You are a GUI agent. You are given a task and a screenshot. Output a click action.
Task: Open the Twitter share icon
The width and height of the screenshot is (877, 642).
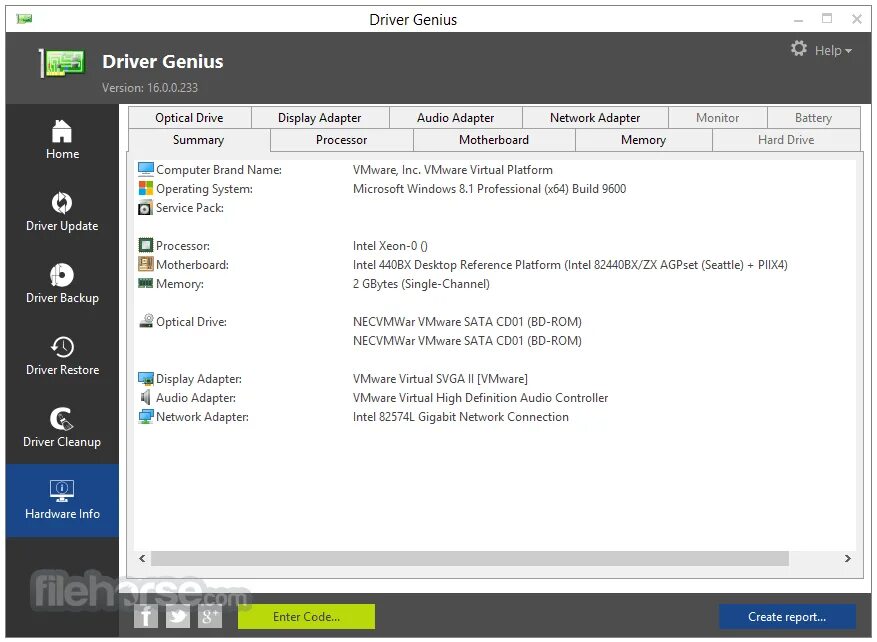coord(178,617)
